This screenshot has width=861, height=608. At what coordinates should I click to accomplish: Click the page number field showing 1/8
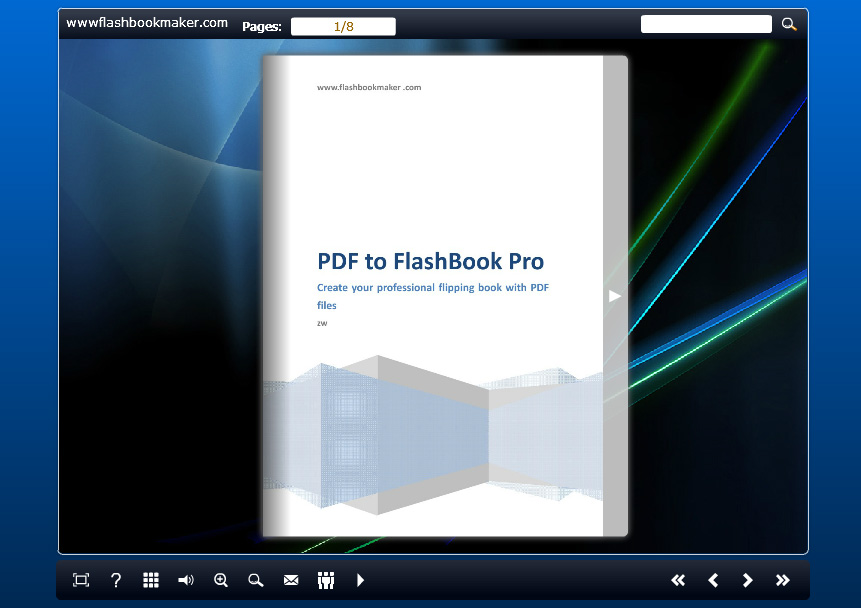343,26
